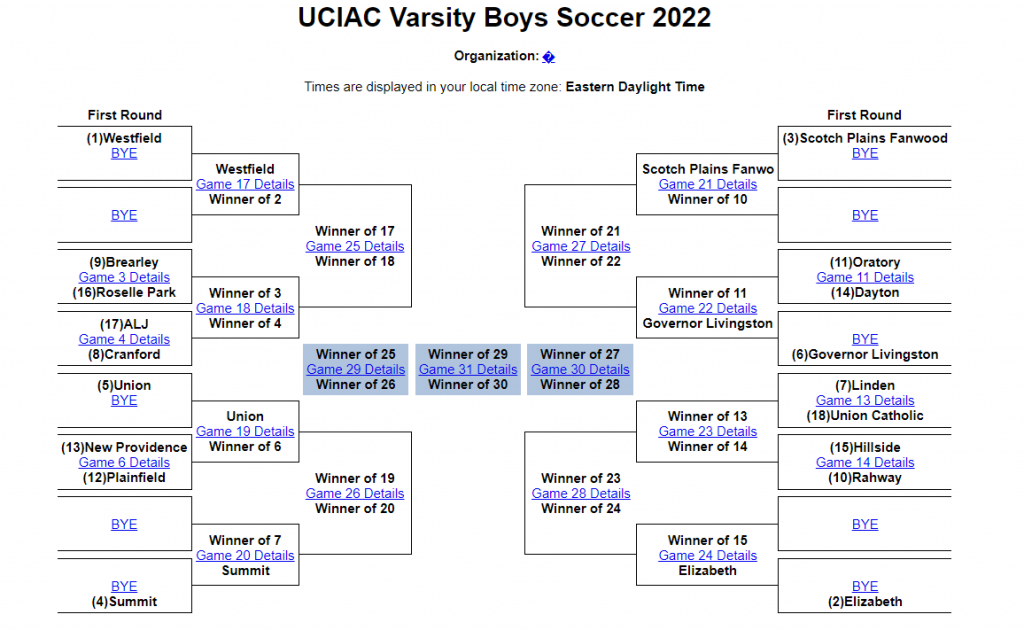Click the Organization info icon
Screen dimensions: 1024x630
coord(549,57)
